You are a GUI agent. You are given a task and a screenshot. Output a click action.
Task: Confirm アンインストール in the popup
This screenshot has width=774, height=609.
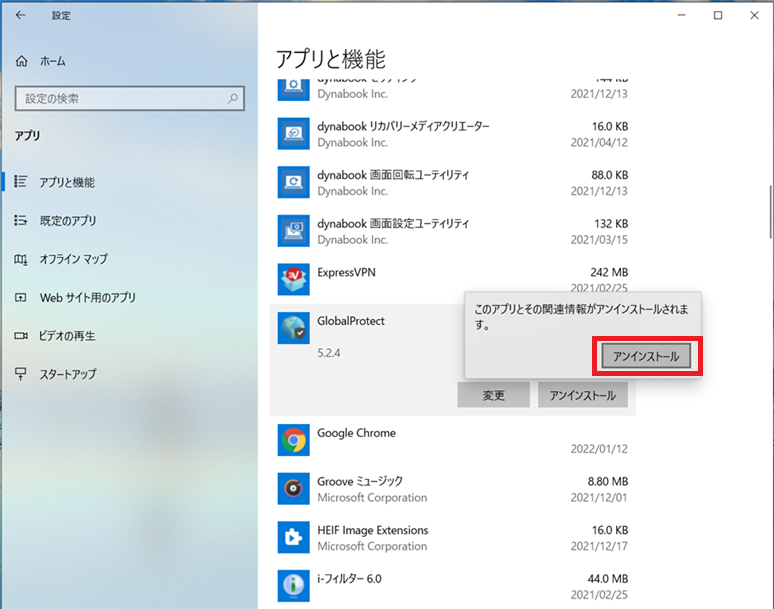pos(645,357)
